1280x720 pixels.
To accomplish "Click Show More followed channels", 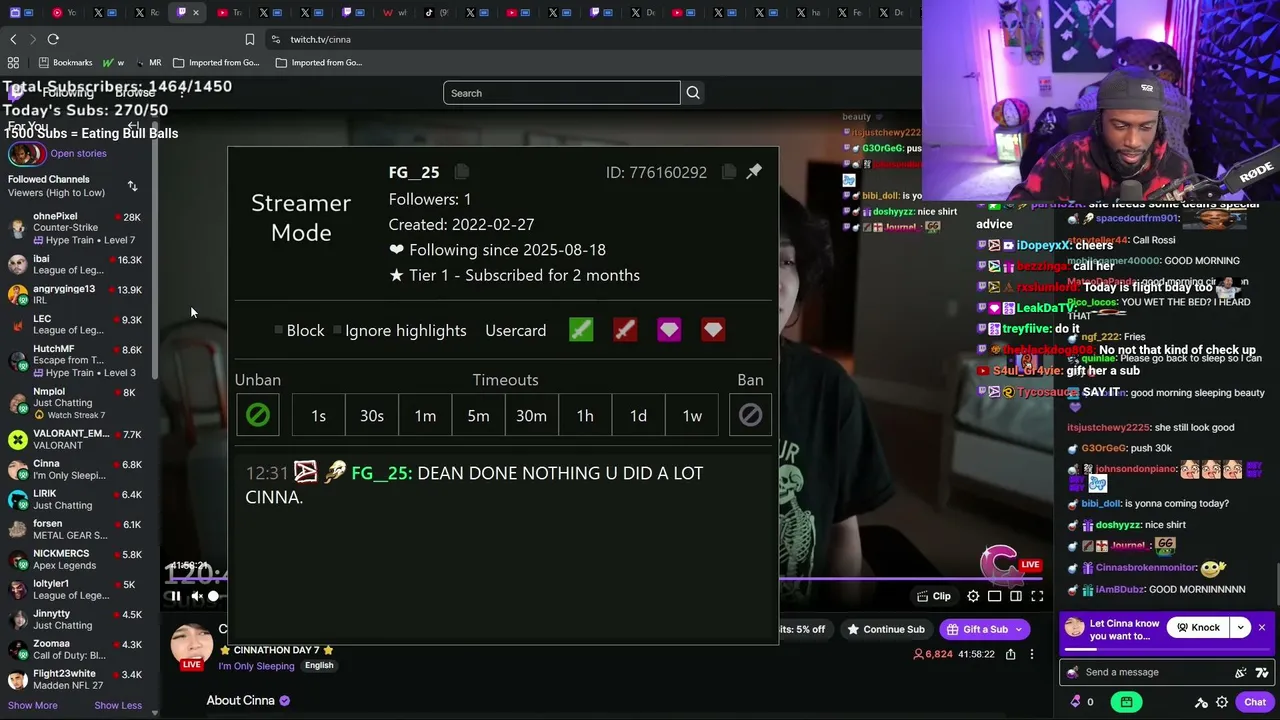I will click(x=33, y=705).
